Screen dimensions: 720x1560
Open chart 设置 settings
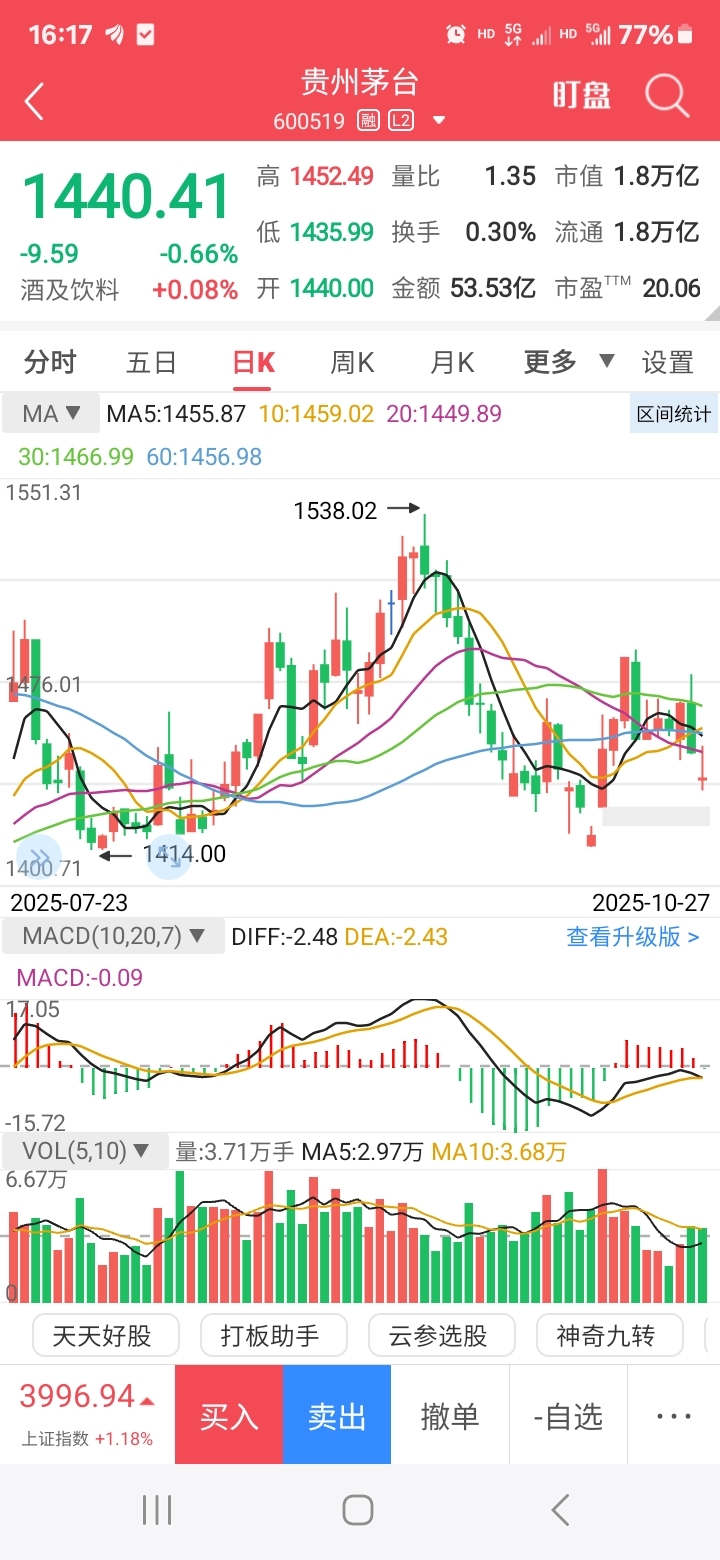click(x=668, y=362)
